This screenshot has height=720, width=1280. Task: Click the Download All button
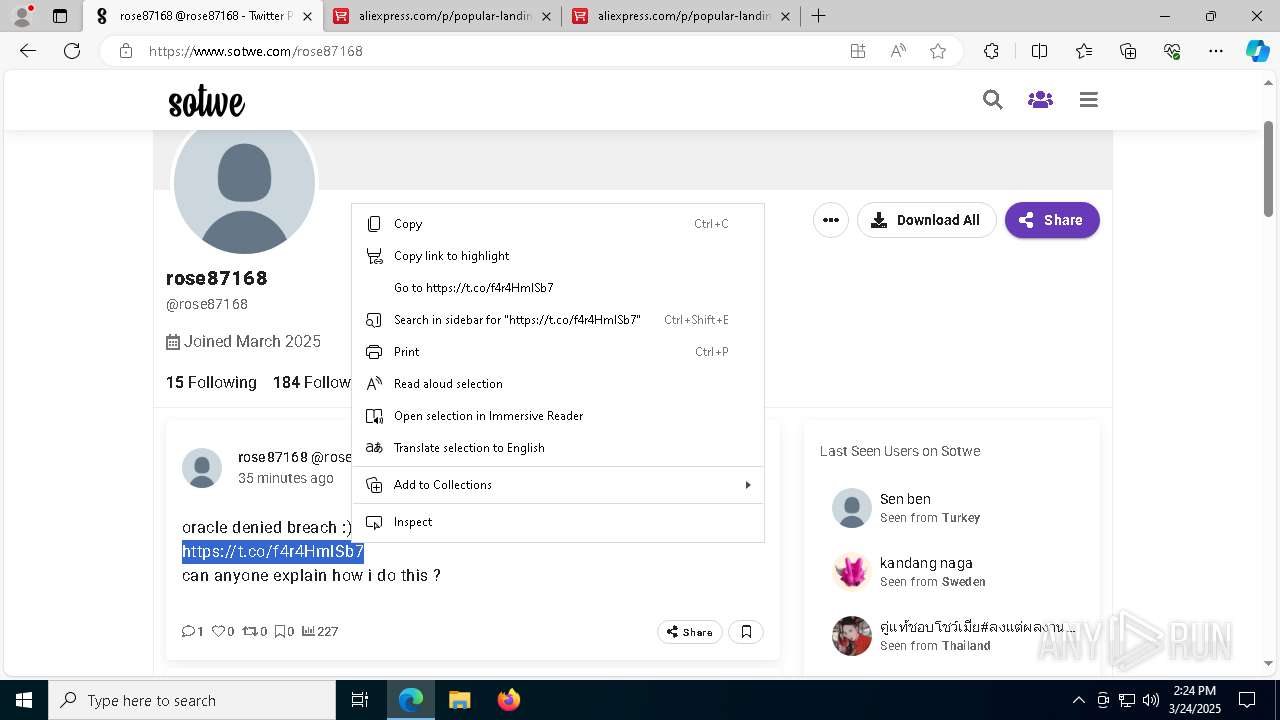click(927, 220)
